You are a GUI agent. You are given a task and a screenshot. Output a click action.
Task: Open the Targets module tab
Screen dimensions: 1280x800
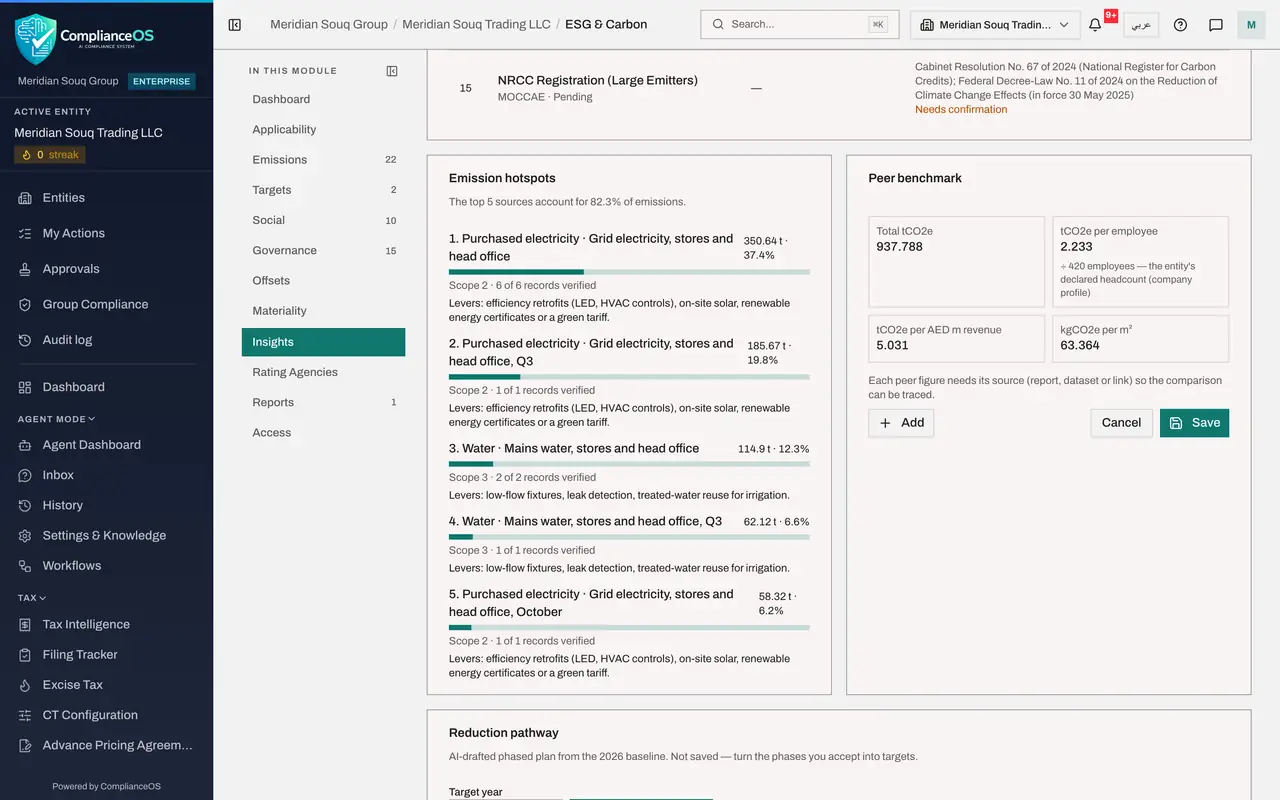pos(323,190)
